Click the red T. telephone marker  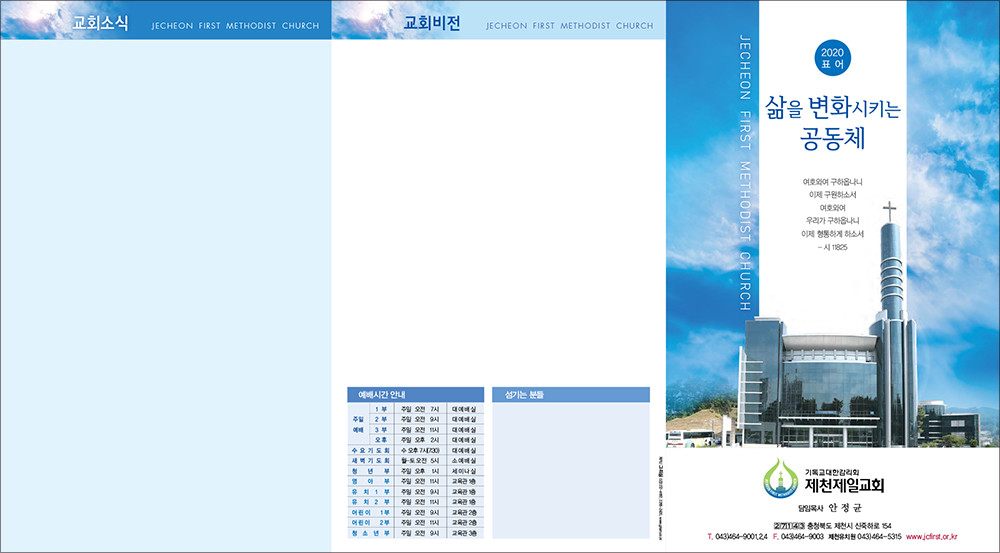[709, 538]
